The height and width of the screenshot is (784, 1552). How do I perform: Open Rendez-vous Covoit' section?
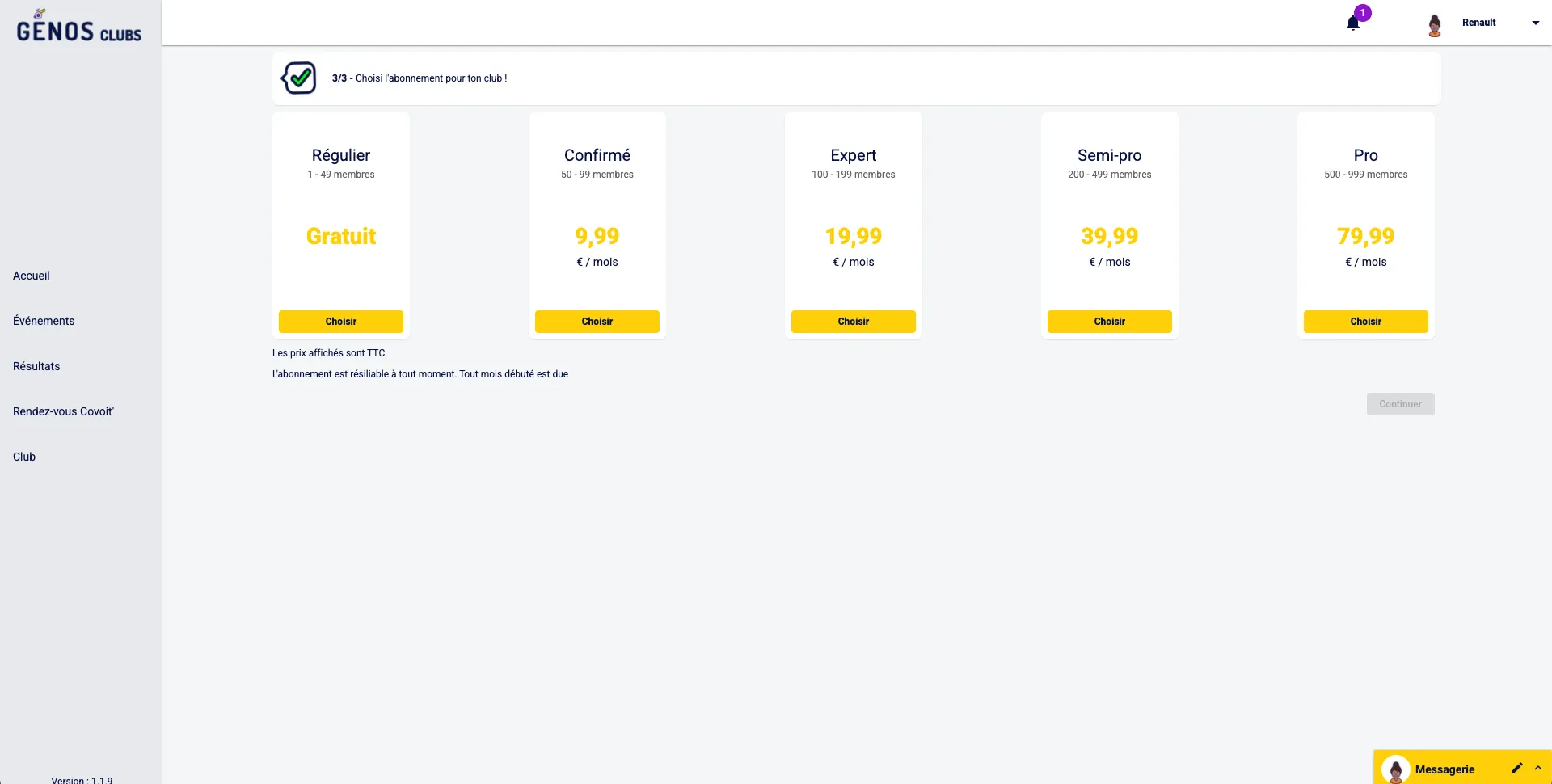coord(63,411)
